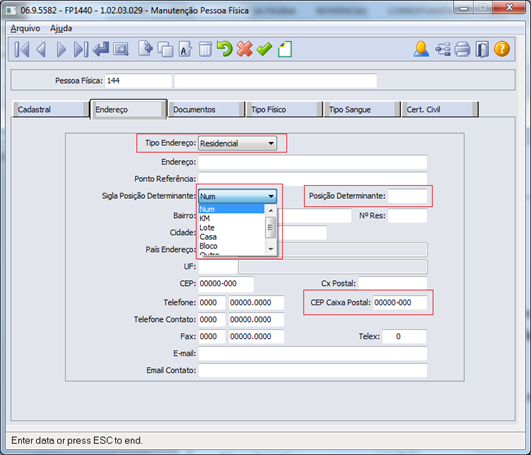Delete record using trash can icon
Image resolution: width=531 pixels, height=455 pixels.
tap(205, 49)
